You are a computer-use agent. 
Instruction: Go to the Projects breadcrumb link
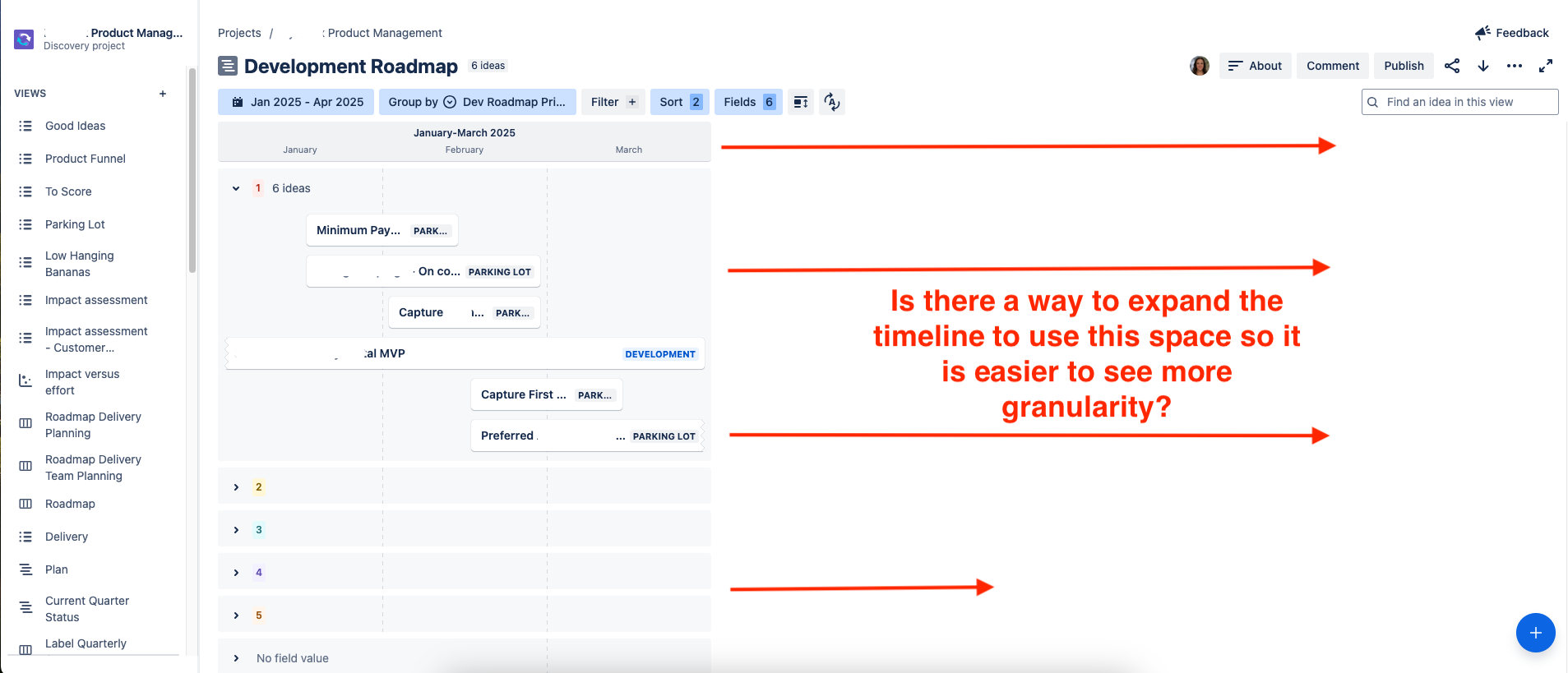pos(239,33)
